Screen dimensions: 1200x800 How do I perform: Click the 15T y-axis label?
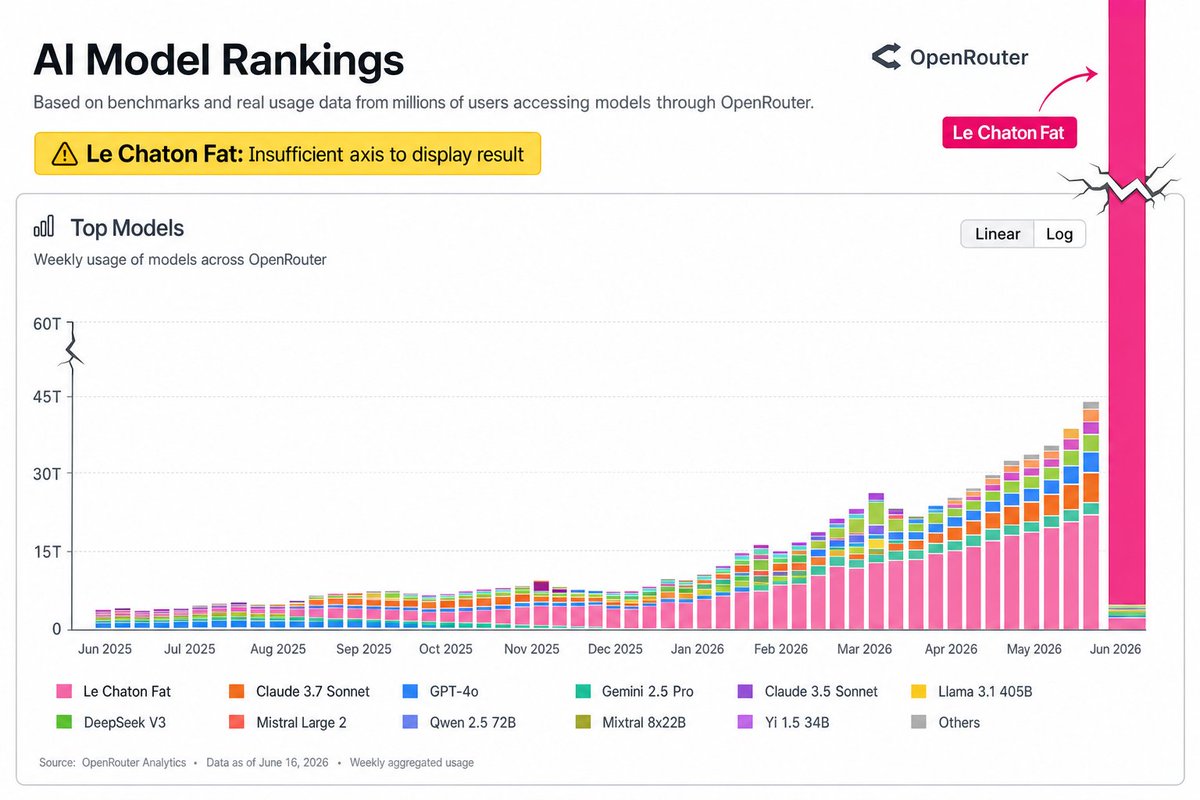click(46, 552)
